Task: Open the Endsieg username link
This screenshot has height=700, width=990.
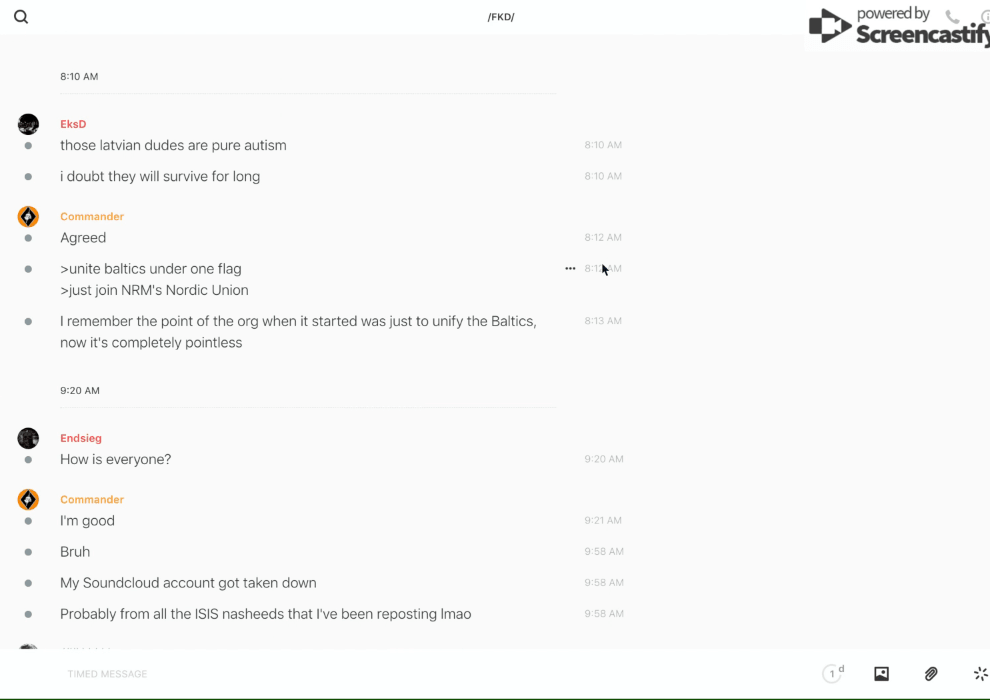Action: coord(81,438)
